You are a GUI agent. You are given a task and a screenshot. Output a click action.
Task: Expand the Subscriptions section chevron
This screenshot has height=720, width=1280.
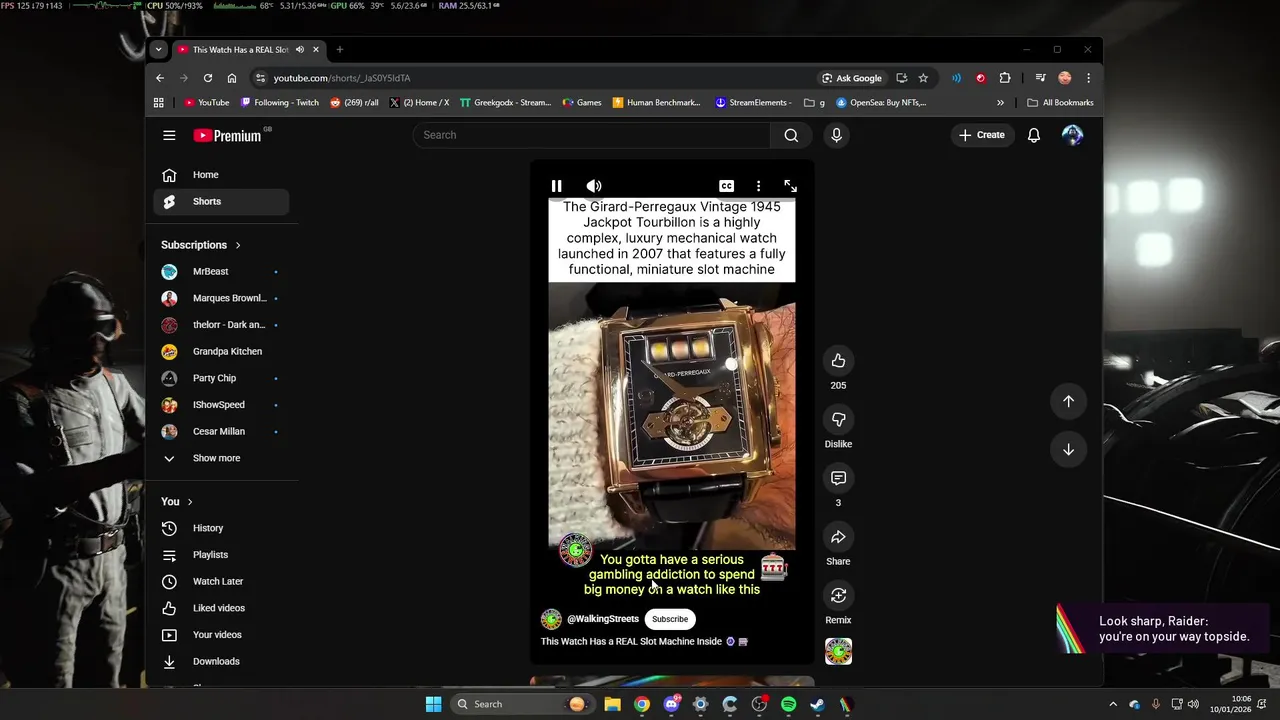(238, 245)
